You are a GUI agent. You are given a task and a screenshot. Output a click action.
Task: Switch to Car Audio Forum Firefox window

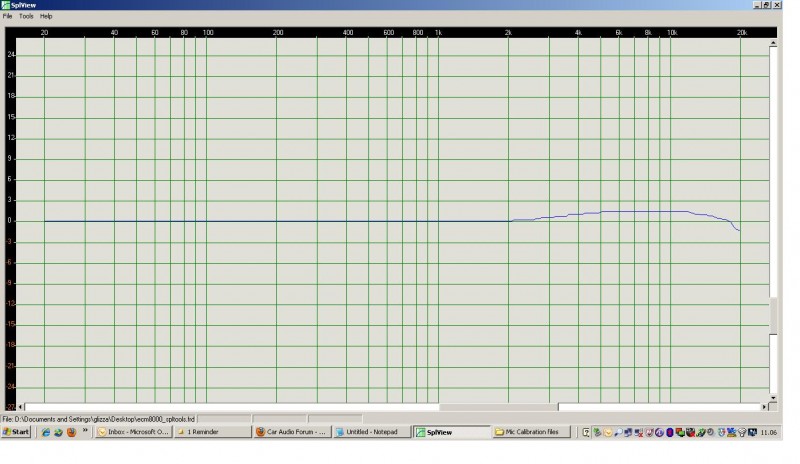click(292, 432)
